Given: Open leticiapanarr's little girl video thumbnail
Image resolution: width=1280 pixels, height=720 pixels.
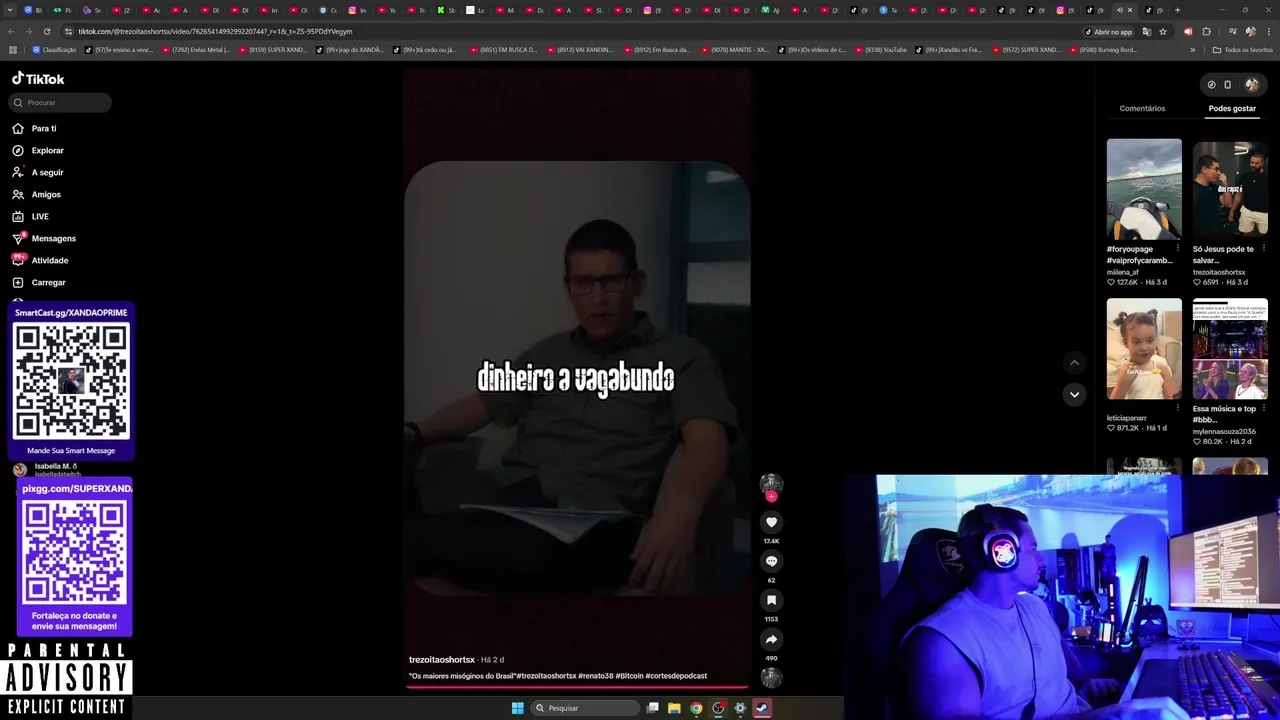Looking at the screenshot, I should point(1144,349).
